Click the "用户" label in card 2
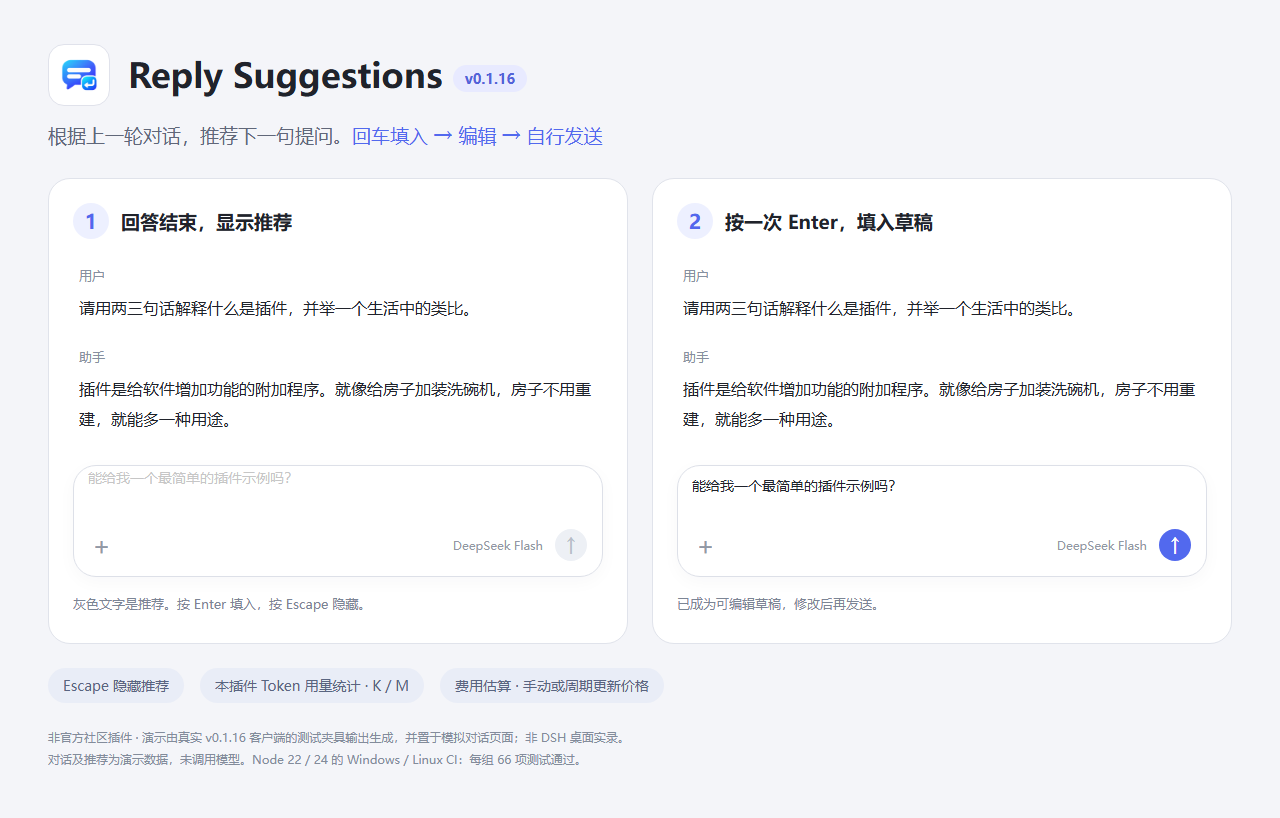 coord(696,276)
